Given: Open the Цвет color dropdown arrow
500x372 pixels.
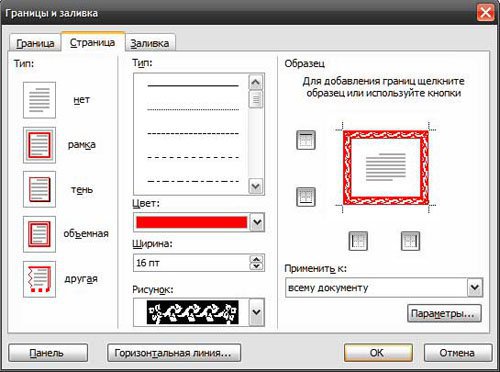Looking at the screenshot, I should (257, 222).
